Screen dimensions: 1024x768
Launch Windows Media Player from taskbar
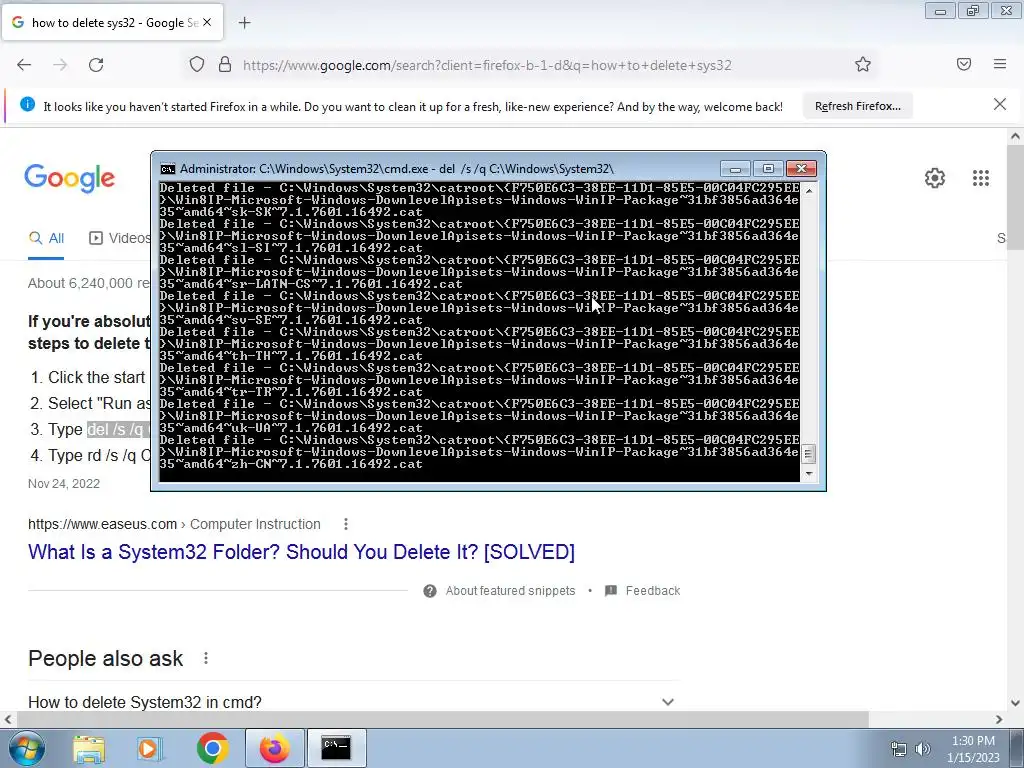(x=150, y=749)
